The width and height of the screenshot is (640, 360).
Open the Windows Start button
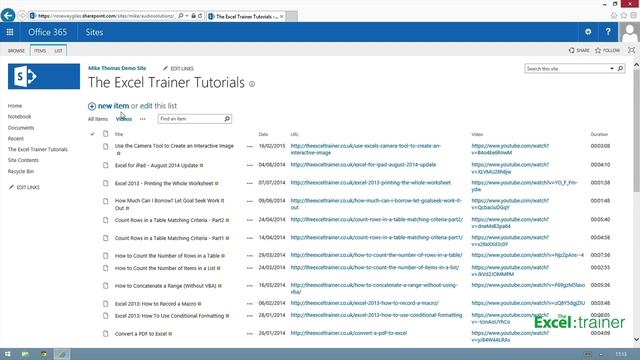click(x=8, y=354)
